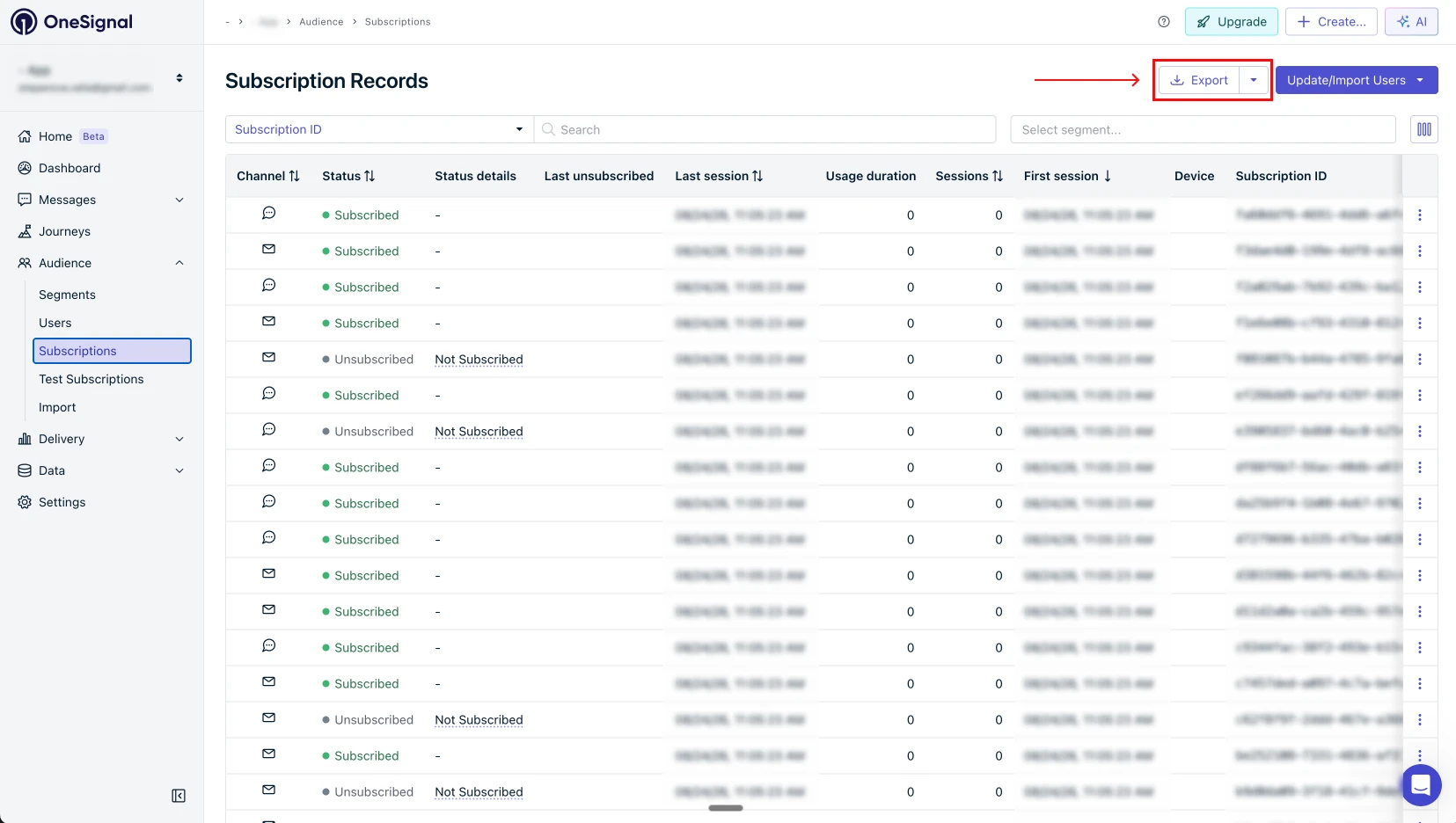Click Subscriptions in the breadcrumb

point(398,22)
